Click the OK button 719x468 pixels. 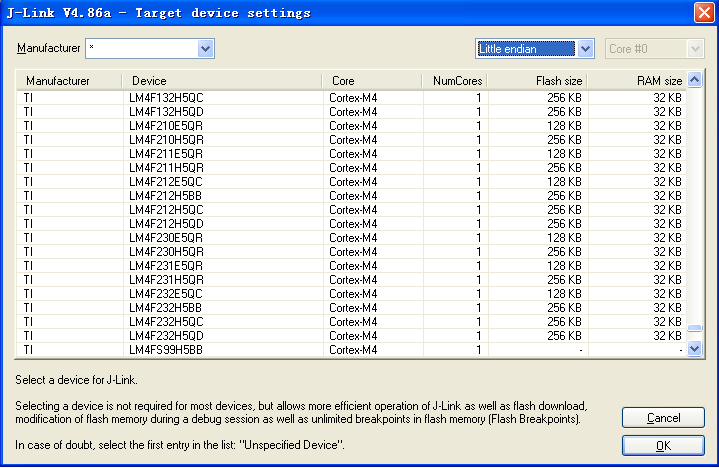[663, 446]
